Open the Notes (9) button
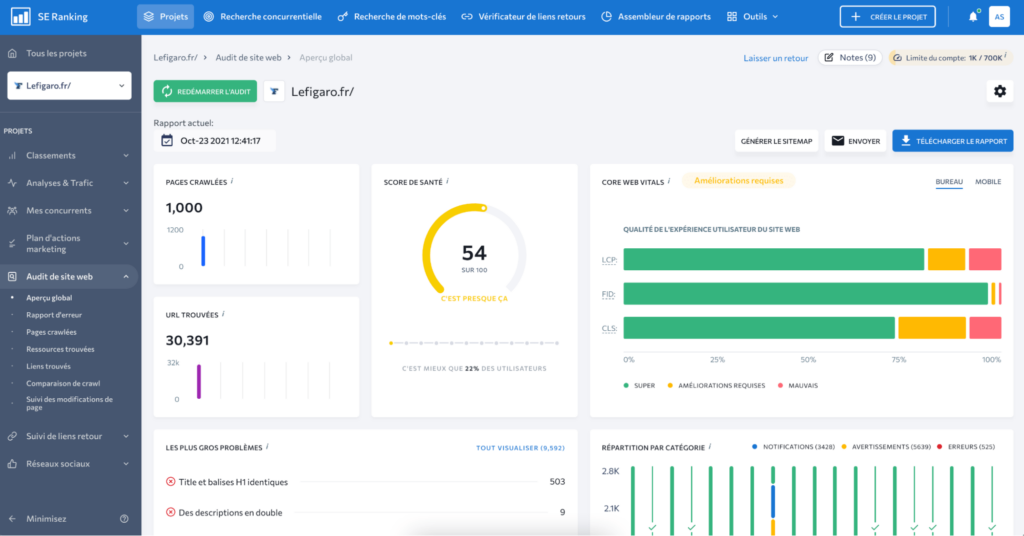1024x536 pixels. tap(850, 57)
